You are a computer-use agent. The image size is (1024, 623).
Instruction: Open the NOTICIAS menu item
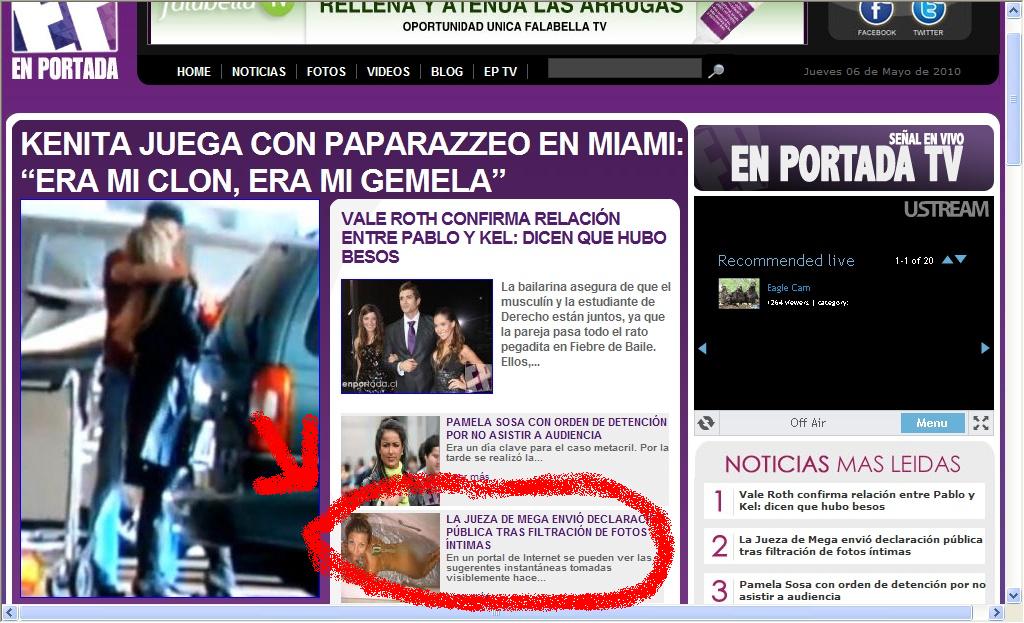point(259,71)
